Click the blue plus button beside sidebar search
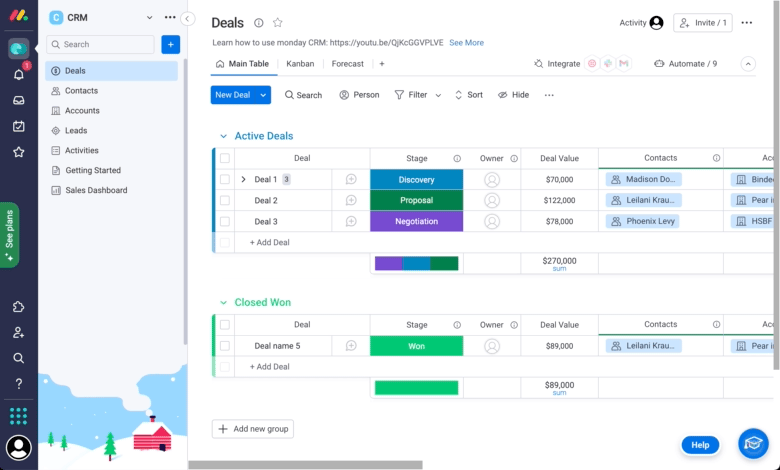The width and height of the screenshot is (780, 470). pyautogui.click(x=171, y=44)
